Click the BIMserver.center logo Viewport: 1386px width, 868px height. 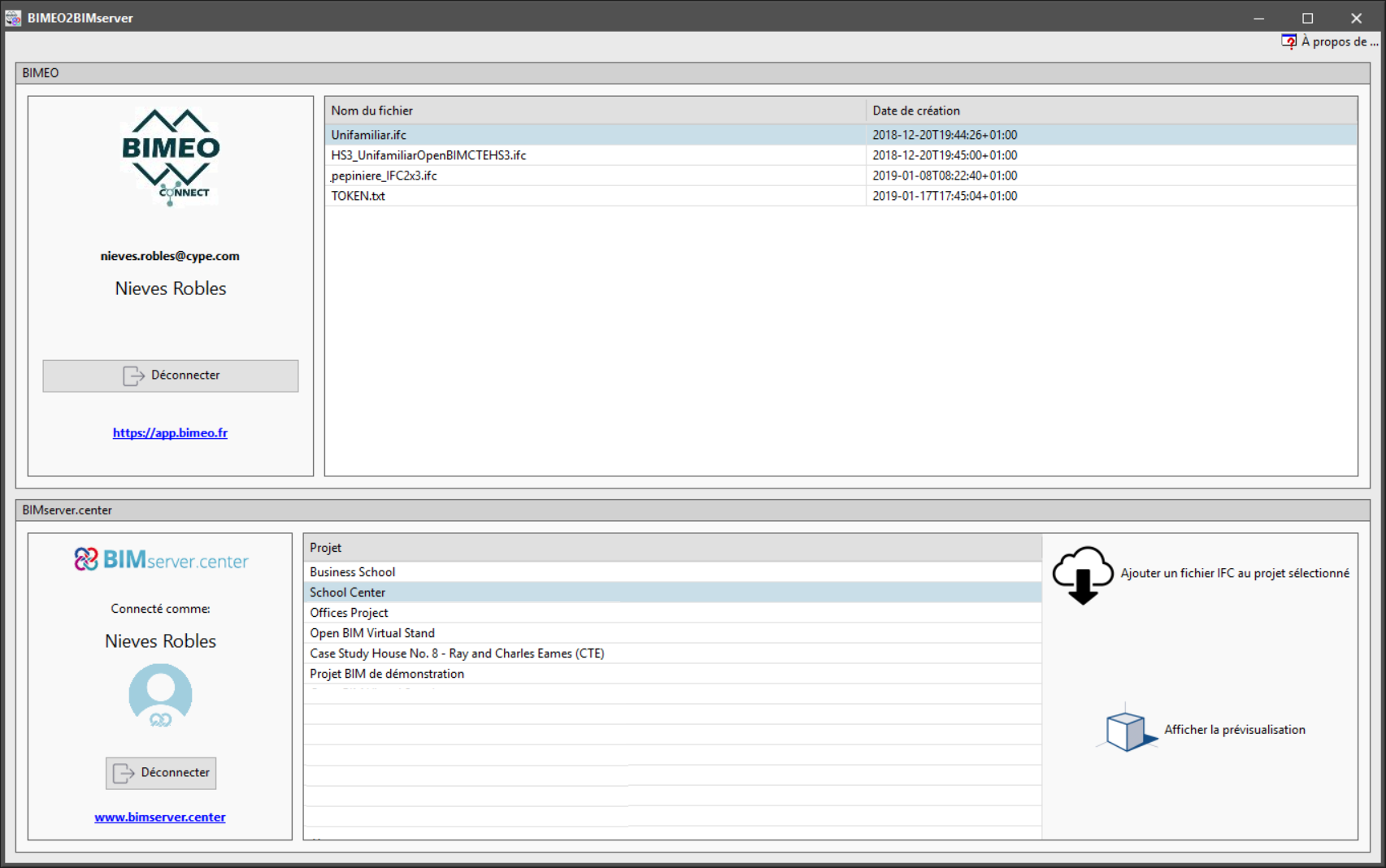161,560
